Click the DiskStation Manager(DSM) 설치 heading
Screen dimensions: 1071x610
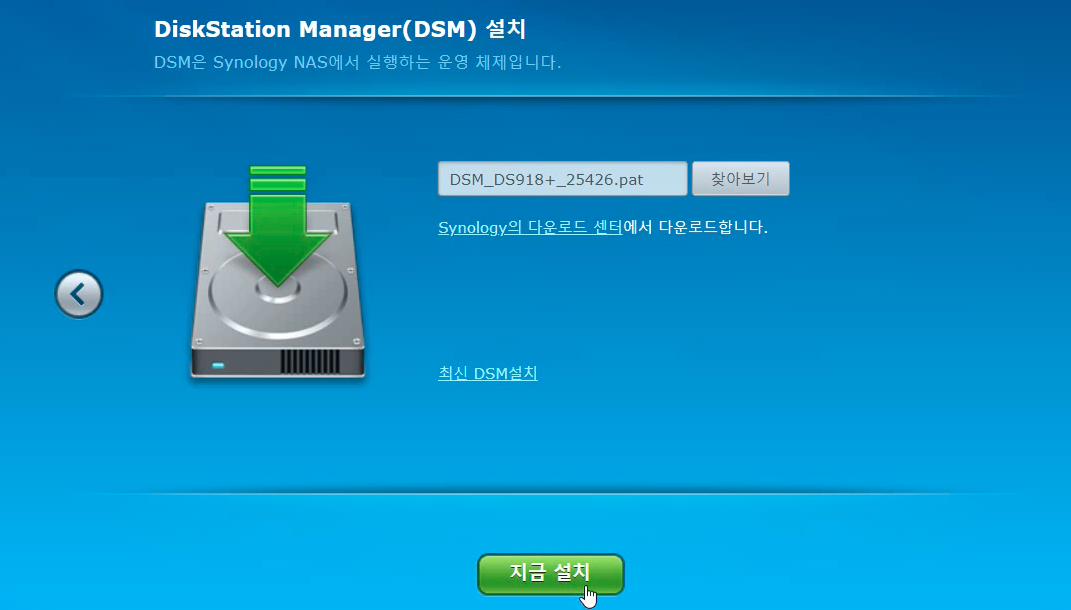tap(339, 29)
